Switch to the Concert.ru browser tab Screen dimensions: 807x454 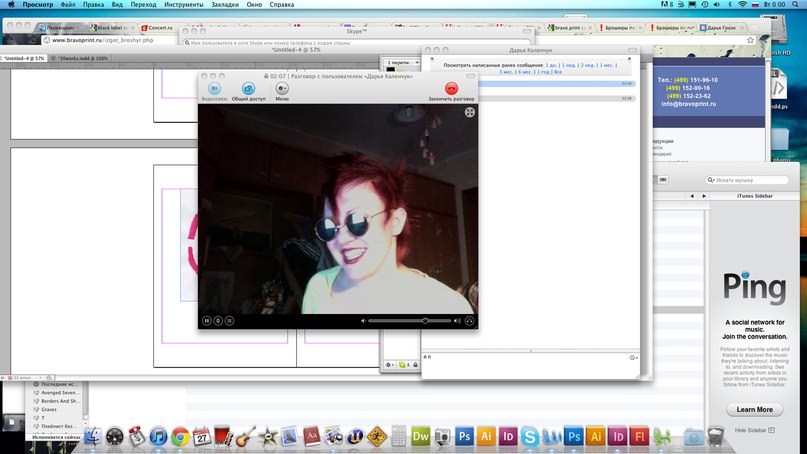tap(160, 28)
